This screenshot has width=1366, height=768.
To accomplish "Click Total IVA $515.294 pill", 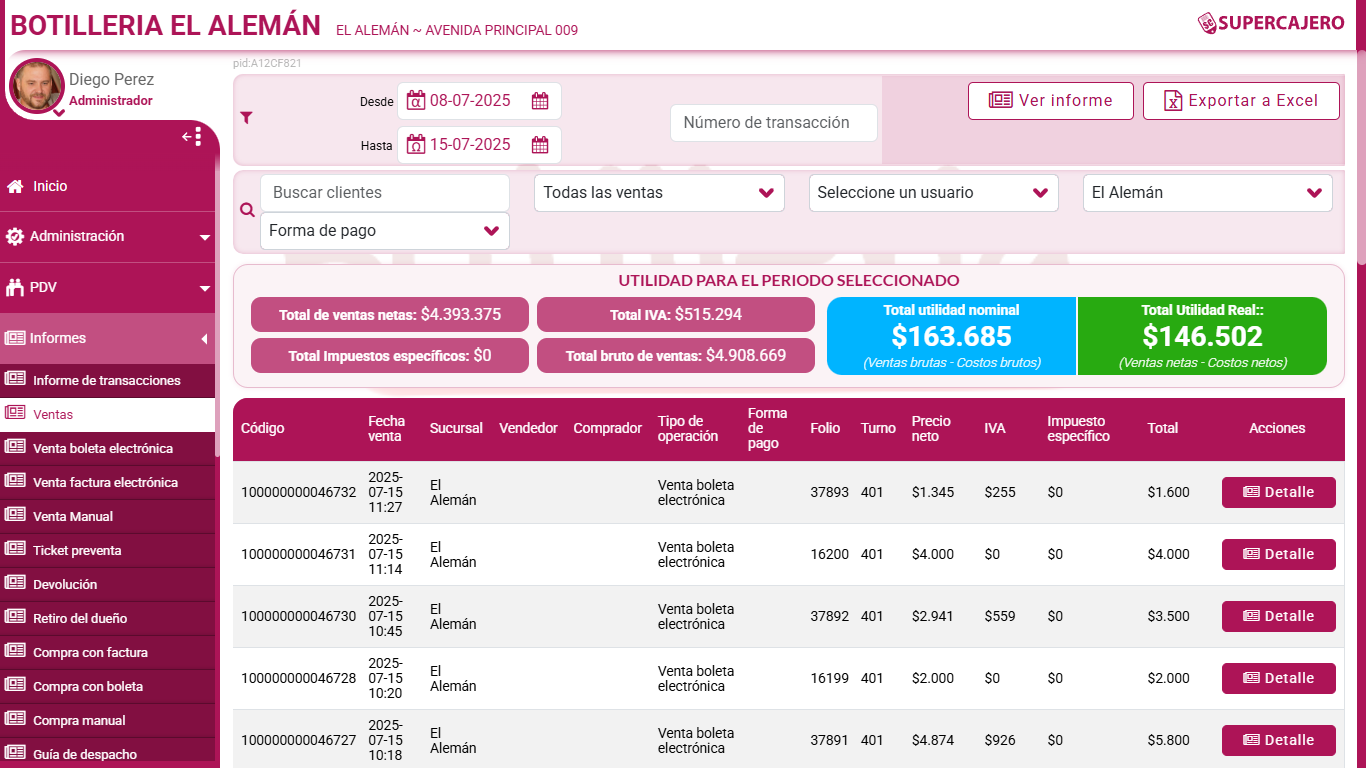I will [676, 315].
